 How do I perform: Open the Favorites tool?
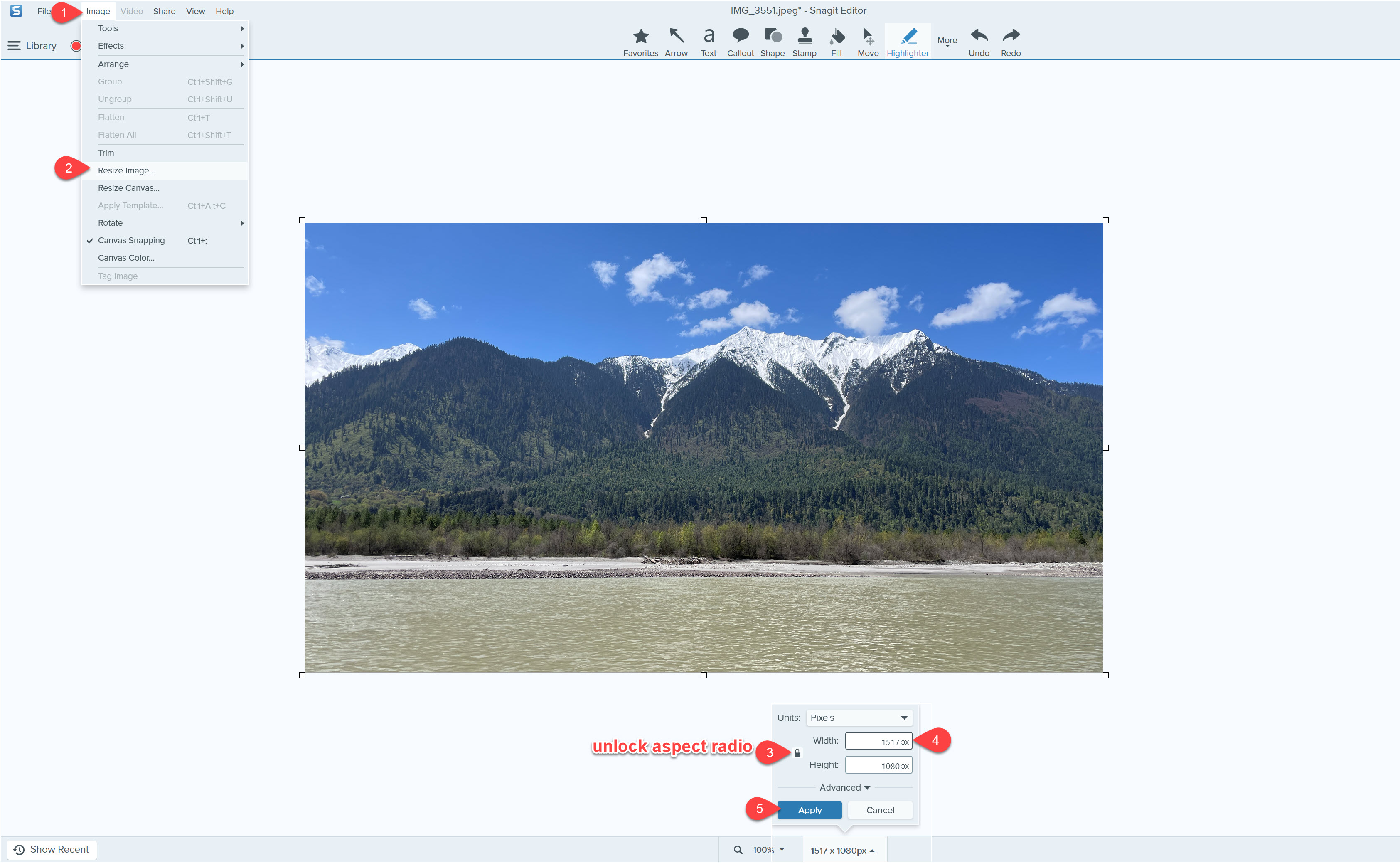[640, 42]
